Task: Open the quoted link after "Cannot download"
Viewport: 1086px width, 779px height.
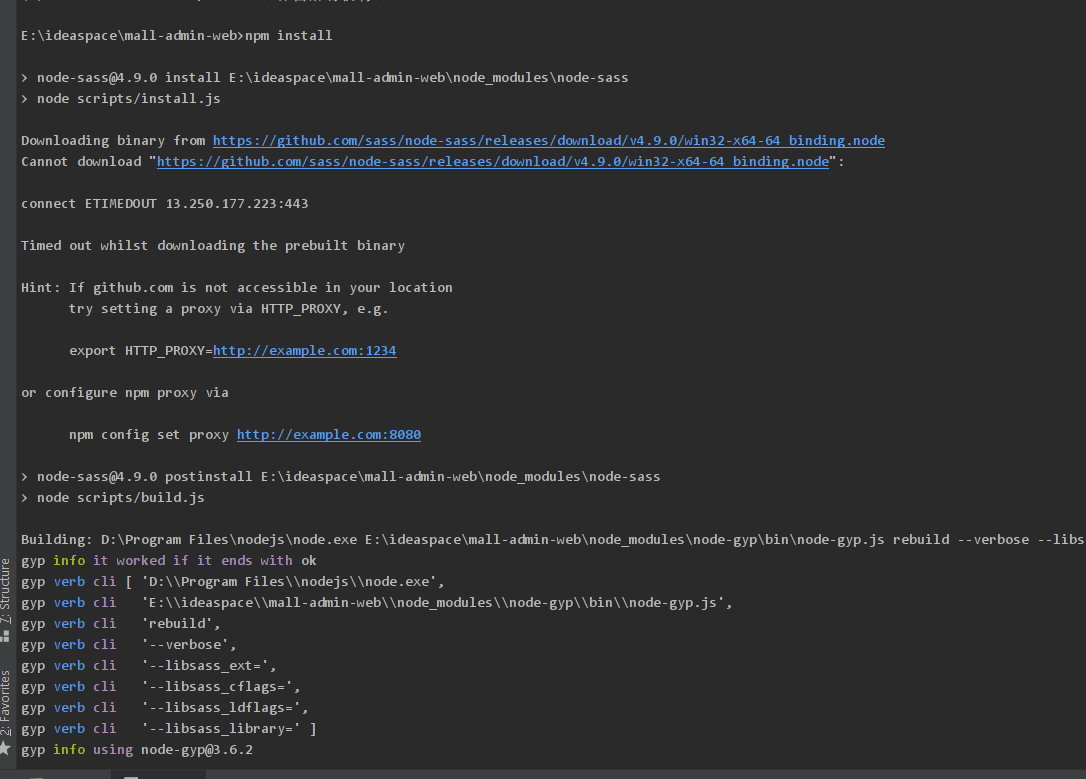Action: [x=492, y=162]
